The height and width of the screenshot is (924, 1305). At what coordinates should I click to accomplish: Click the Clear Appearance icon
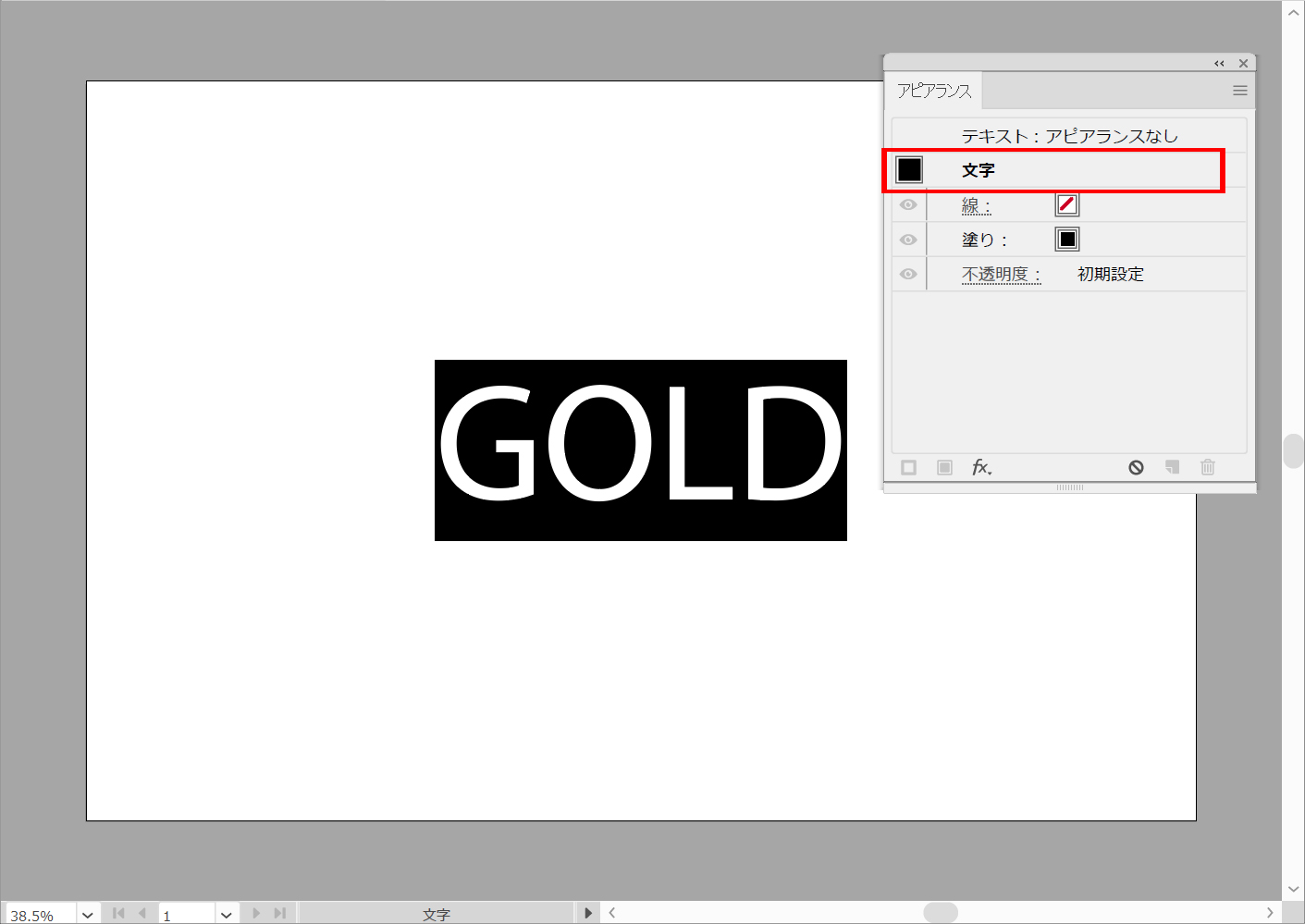(x=1136, y=468)
